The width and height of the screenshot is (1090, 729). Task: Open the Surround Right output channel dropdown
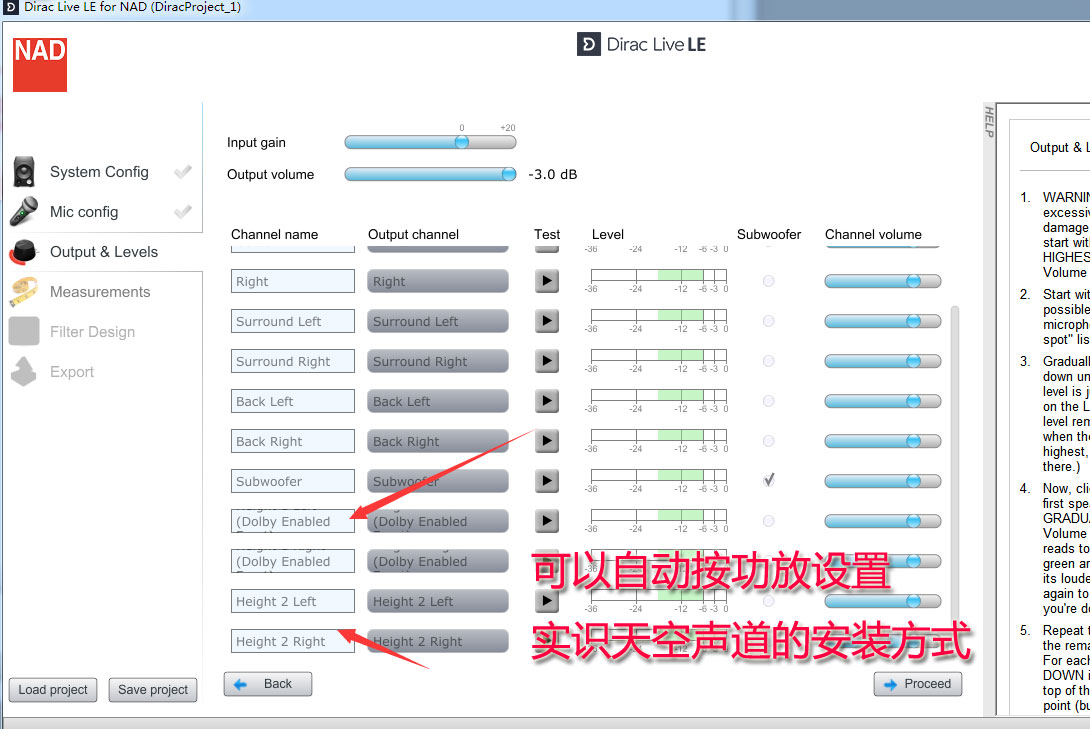pos(437,361)
